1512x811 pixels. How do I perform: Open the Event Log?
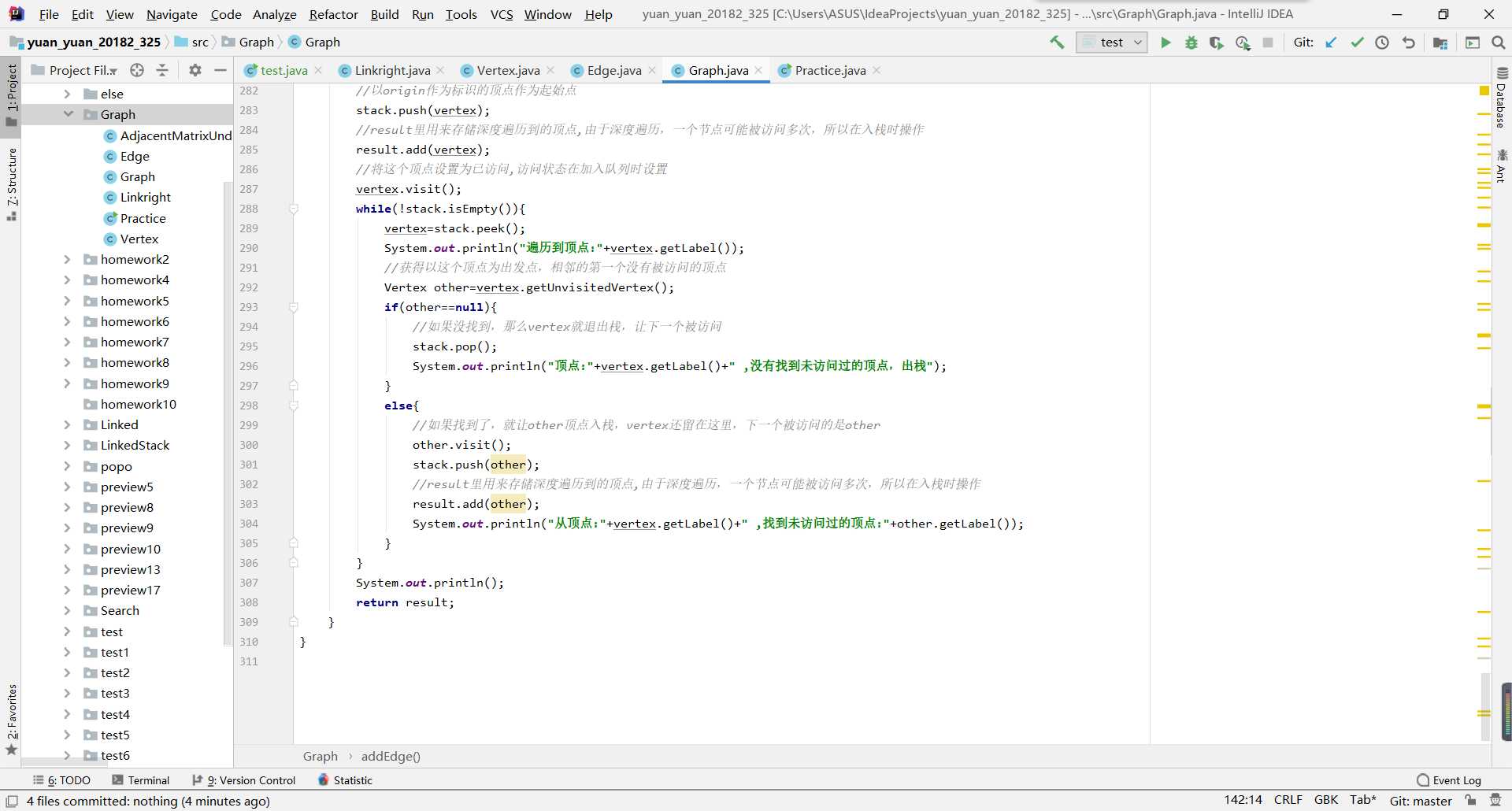[x=1449, y=780]
